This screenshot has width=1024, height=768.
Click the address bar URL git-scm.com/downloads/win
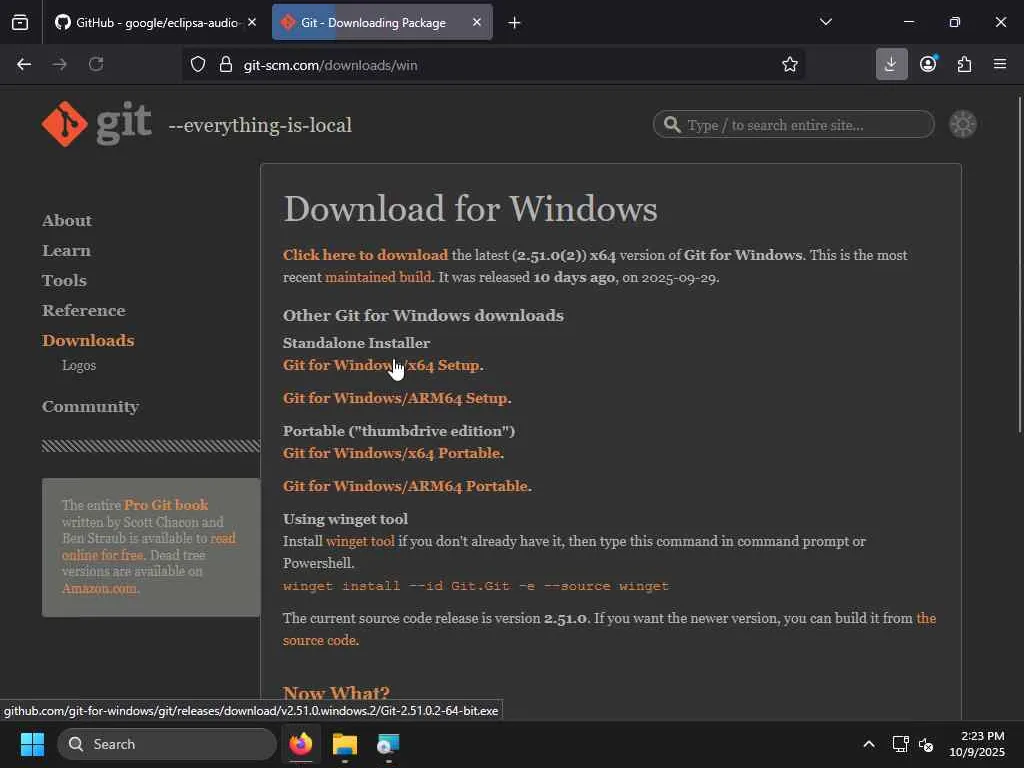click(x=330, y=65)
